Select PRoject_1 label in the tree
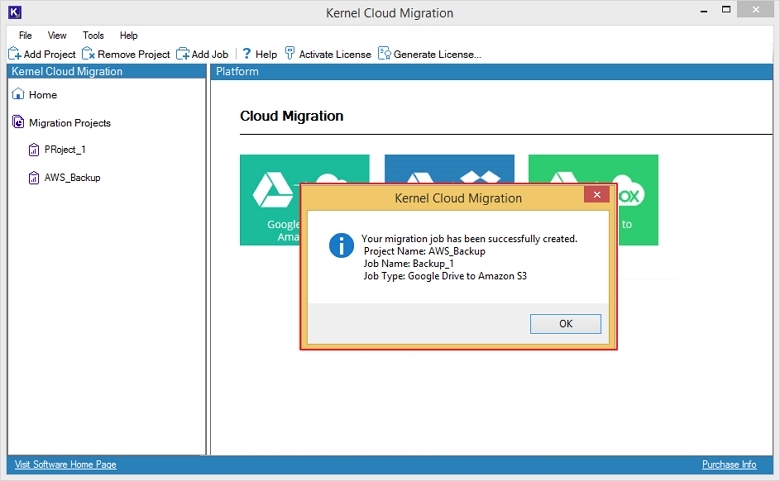 (x=65, y=149)
